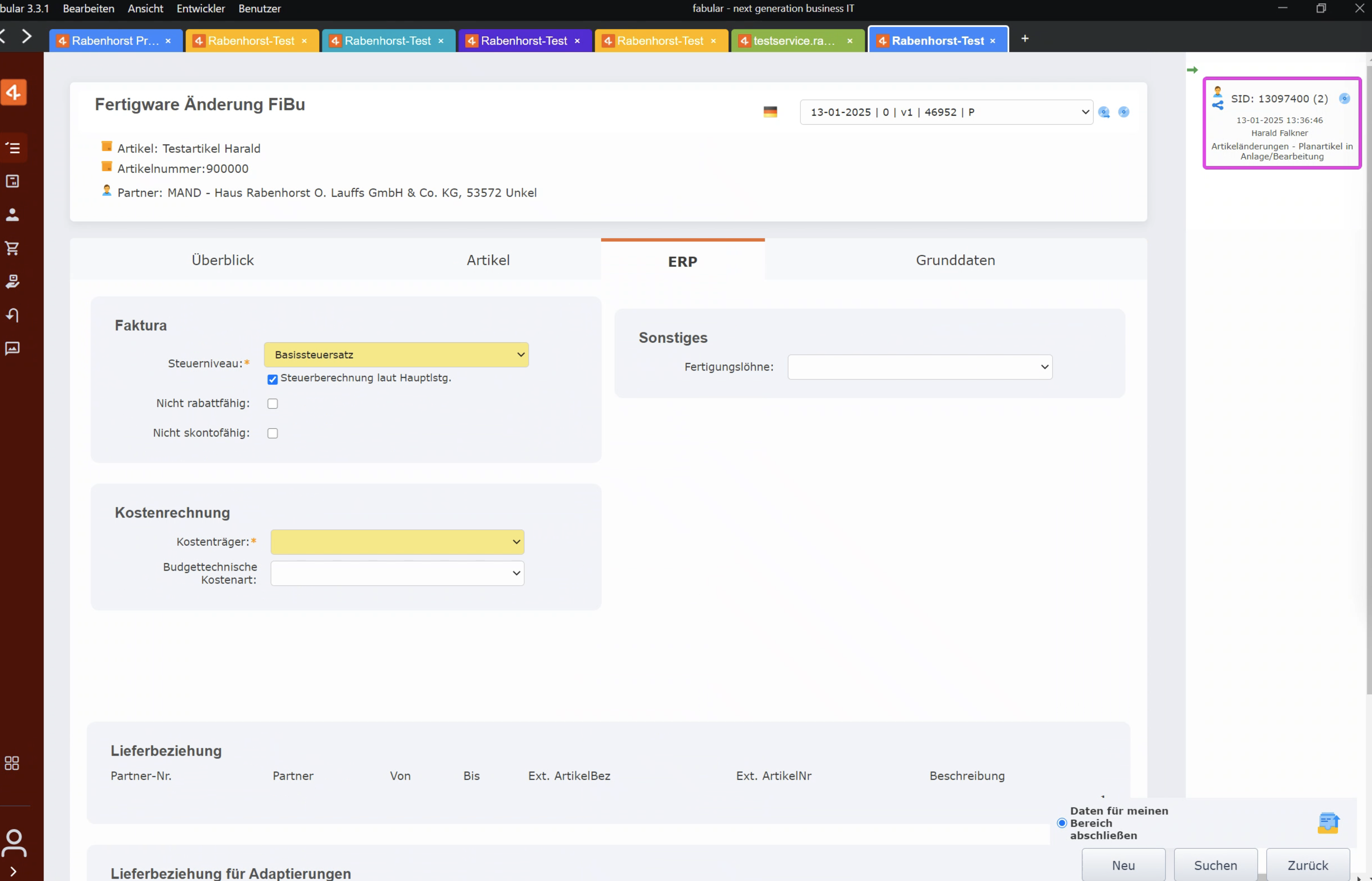Click the magnifier icon beside the version dropdown
Image resolution: width=1372 pixels, height=881 pixels.
(x=1104, y=112)
